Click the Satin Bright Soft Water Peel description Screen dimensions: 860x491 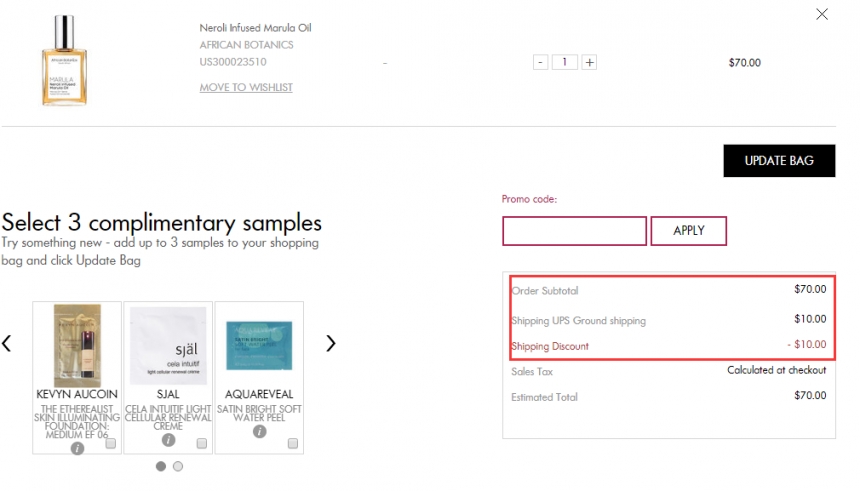pos(259,413)
